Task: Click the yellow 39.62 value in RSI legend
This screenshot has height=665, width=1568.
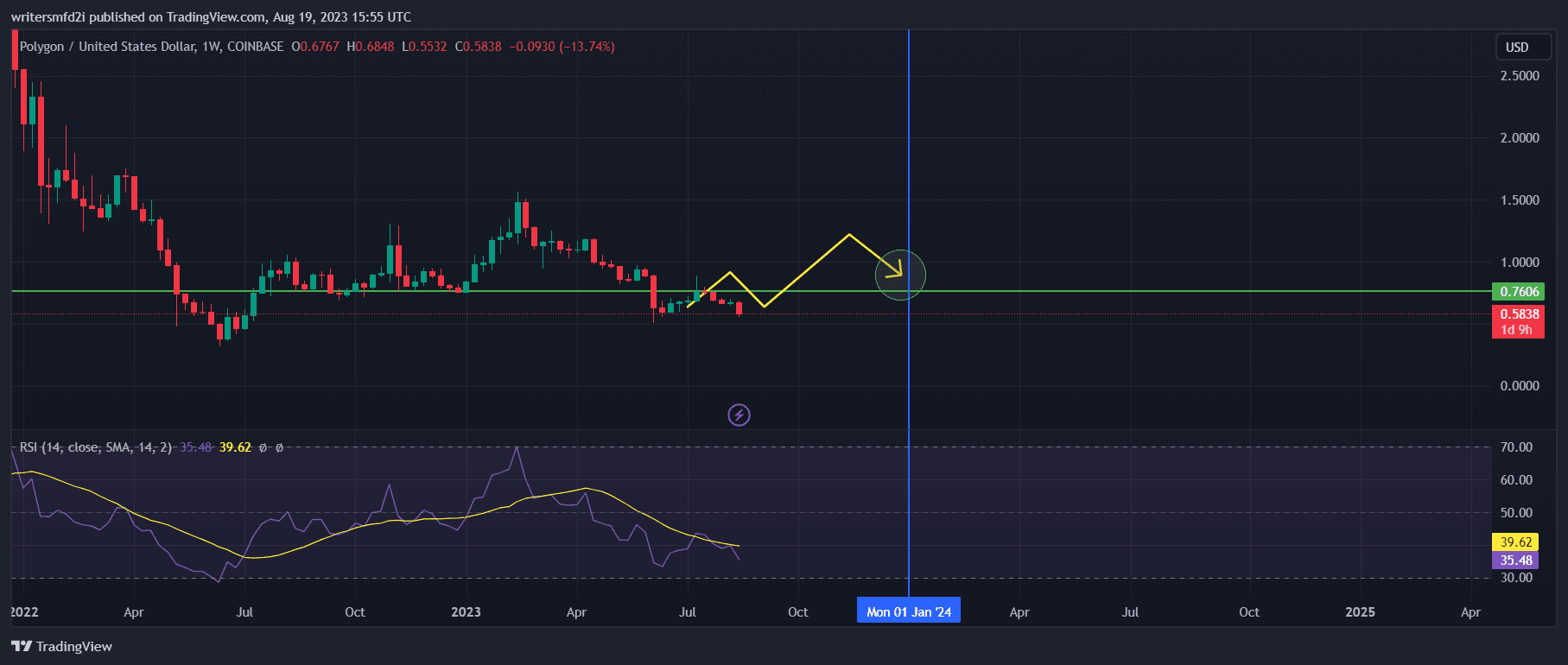Action: (x=235, y=447)
